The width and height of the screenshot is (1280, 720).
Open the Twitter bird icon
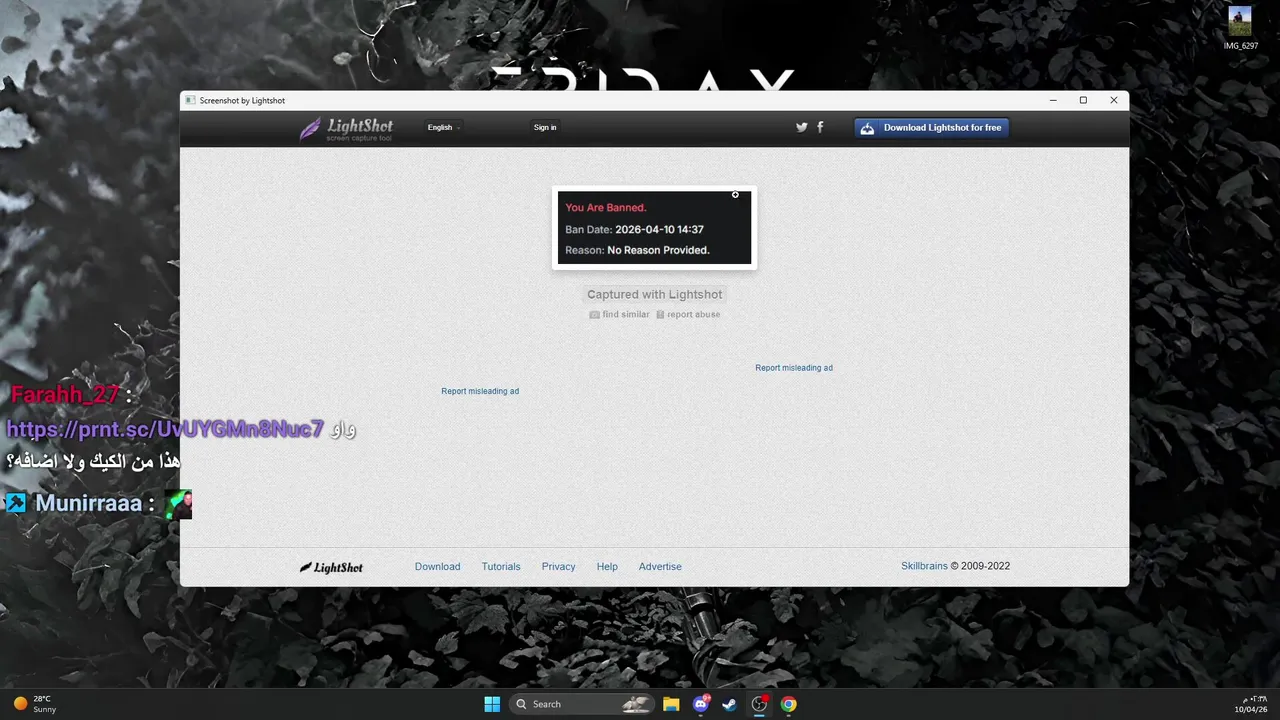click(x=801, y=127)
